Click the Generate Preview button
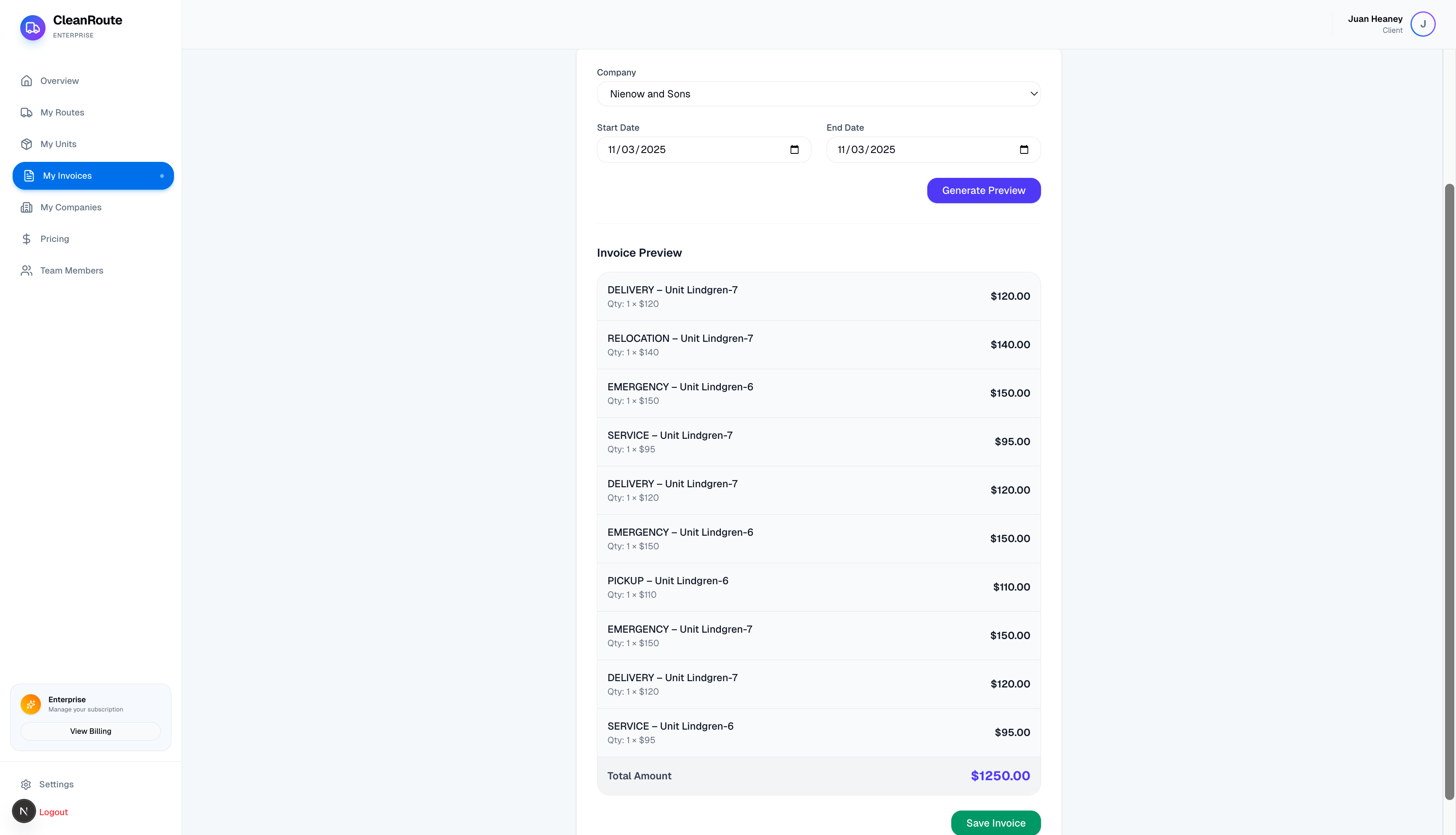The width and height of the screenshot is (1456, 835). (984, 190)
